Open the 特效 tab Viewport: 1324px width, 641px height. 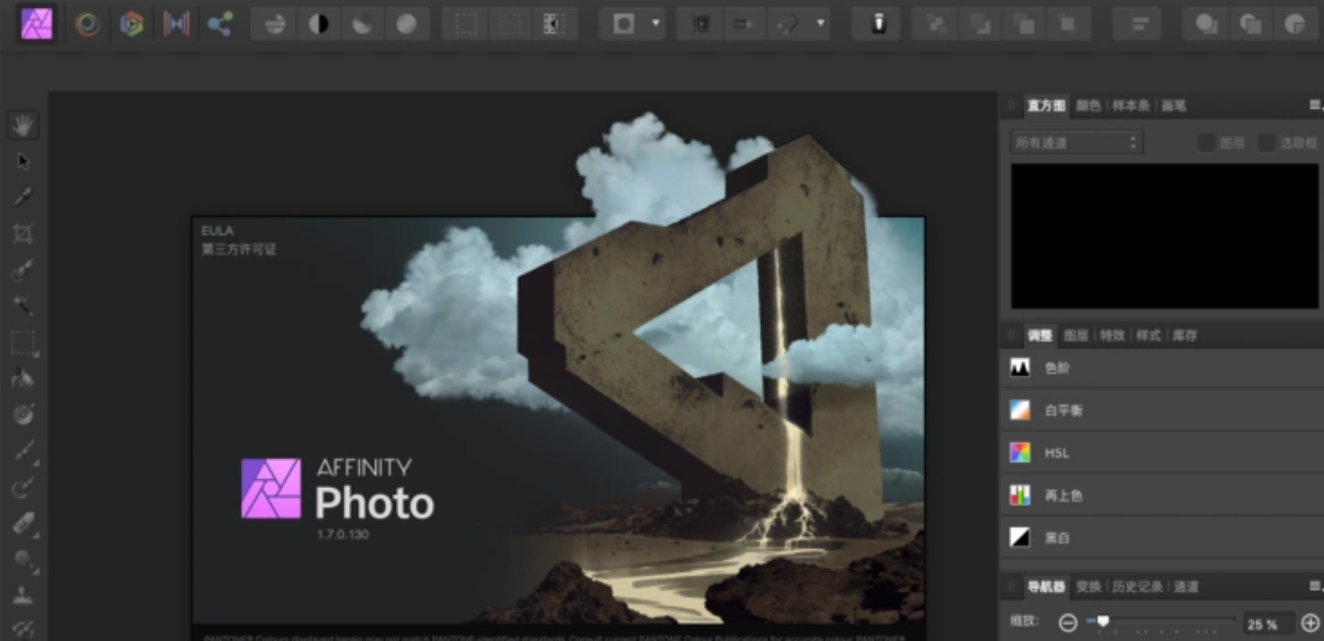[x=1112, y=336]
